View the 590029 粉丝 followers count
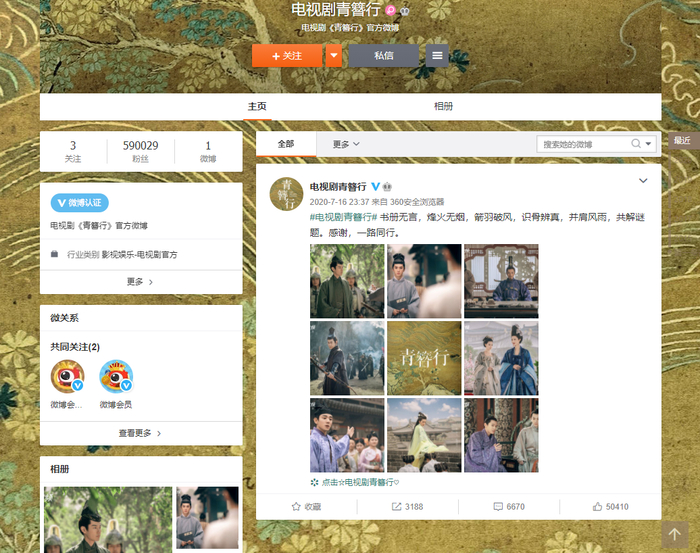Image resolution: width=700 pixels, height=553 pixels. (140, 151)
